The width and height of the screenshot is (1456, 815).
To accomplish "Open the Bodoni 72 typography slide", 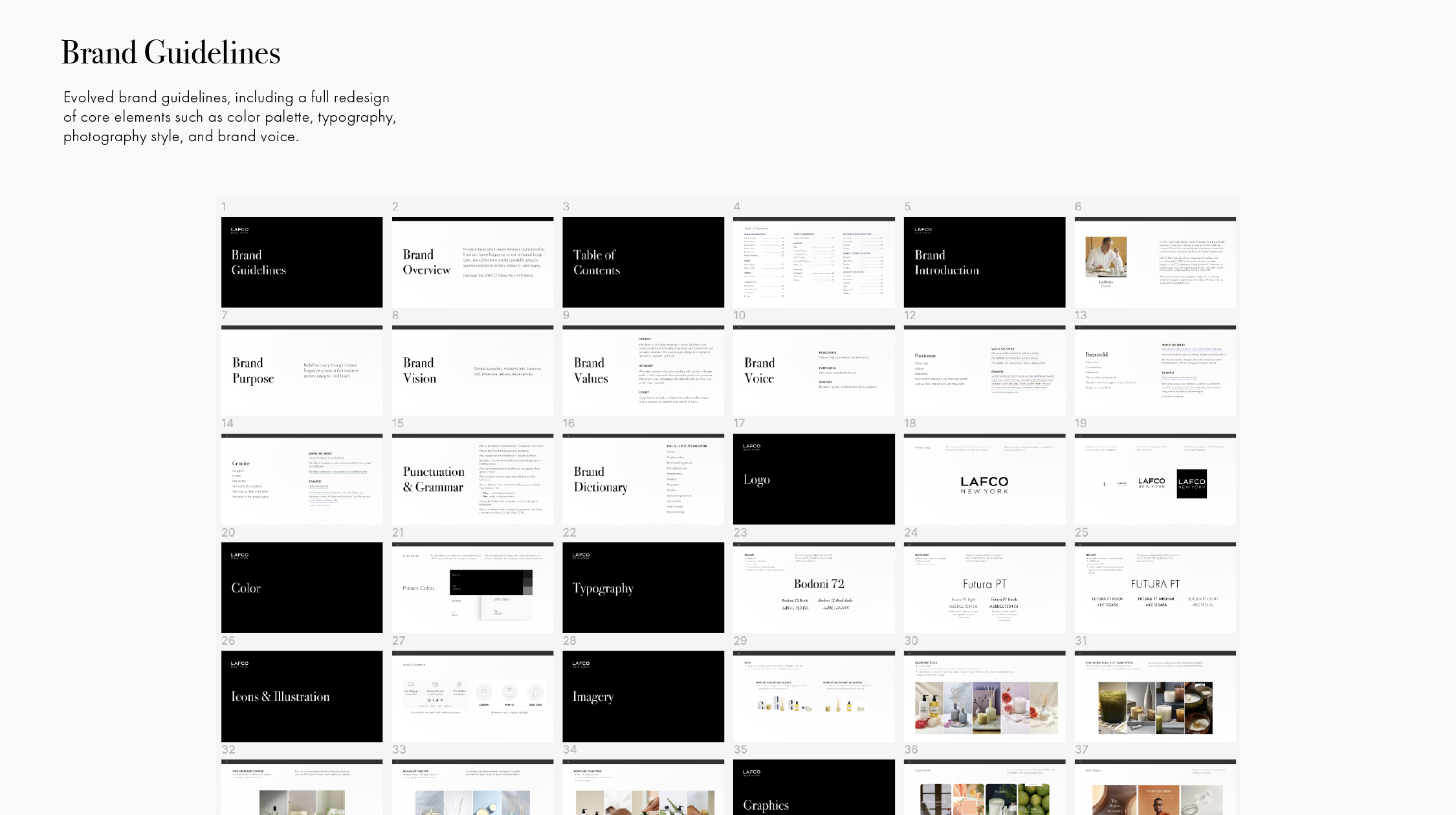I will [x=814, y=588].
